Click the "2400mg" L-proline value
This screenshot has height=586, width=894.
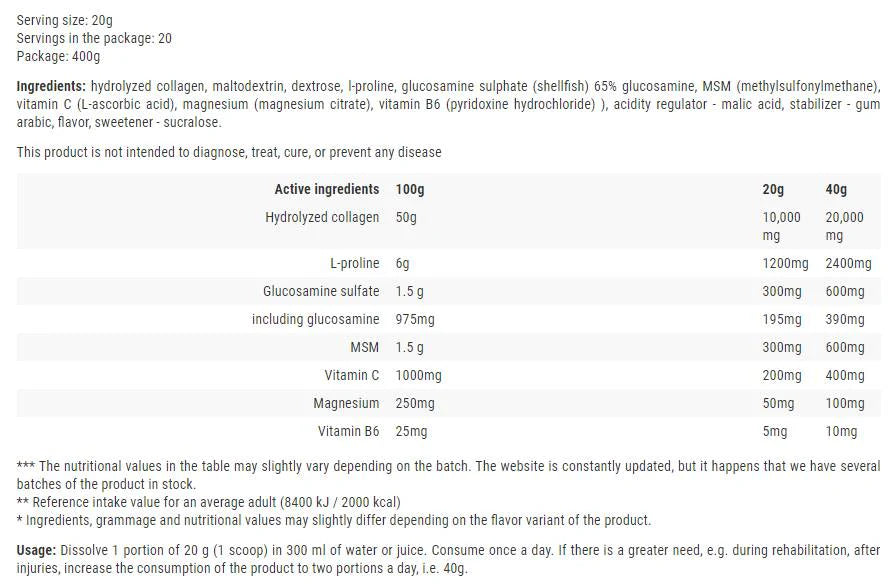pos(845,263)
